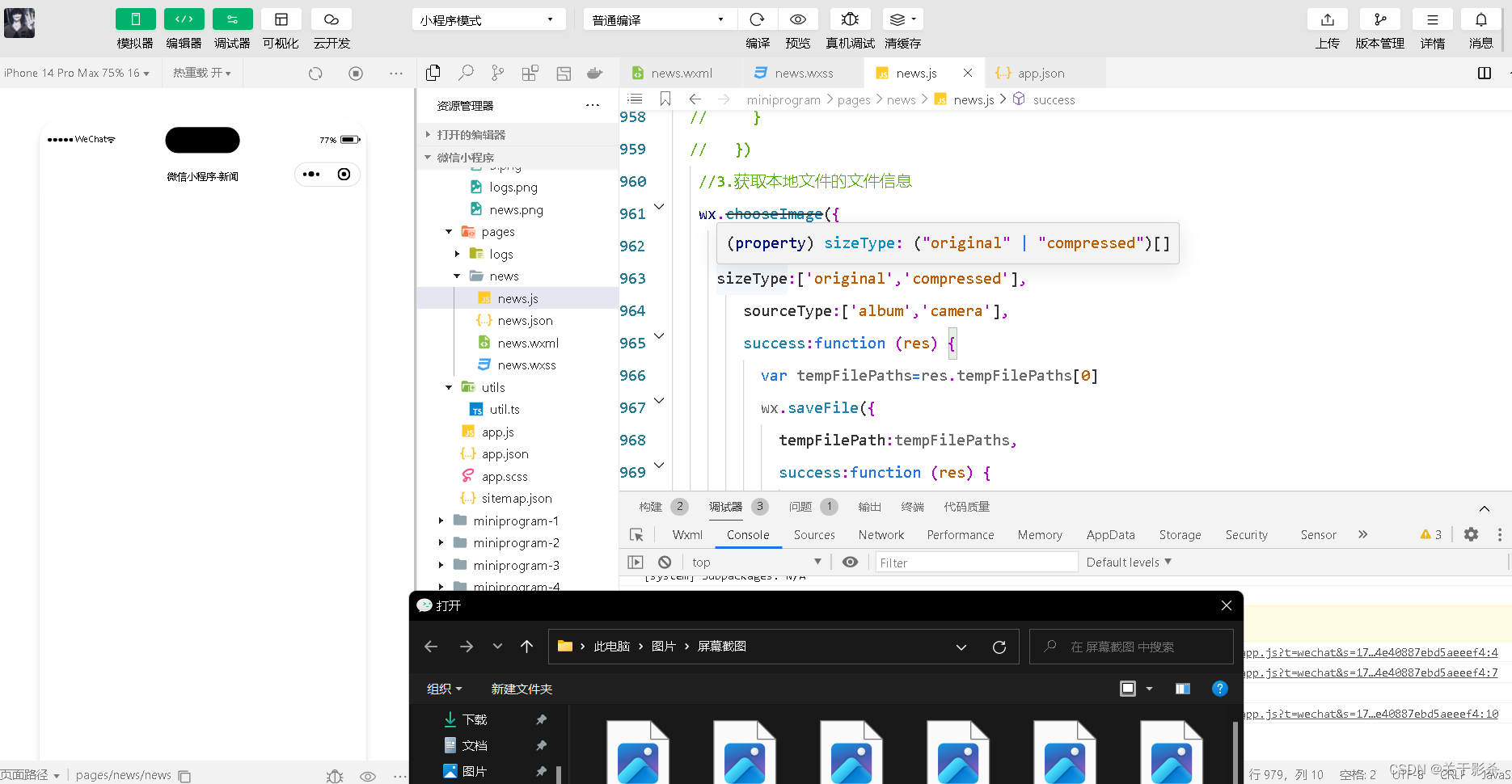This screenshot has height=784, width=1512.
Task: Switch to the news.wxss tab
Action: click(x=803, y=73)
